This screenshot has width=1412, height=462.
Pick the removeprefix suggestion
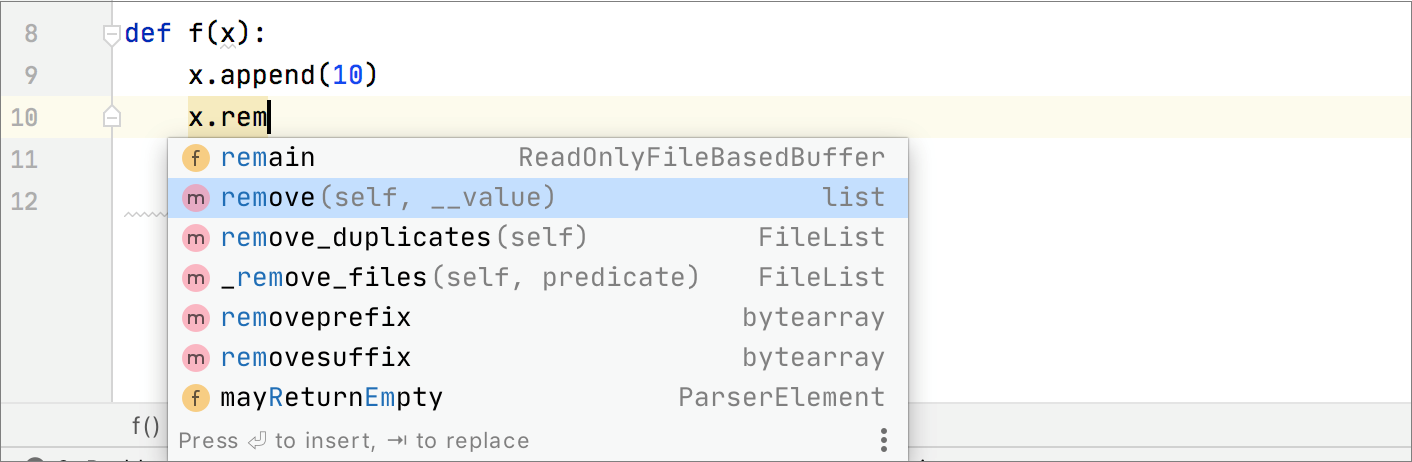315,318
